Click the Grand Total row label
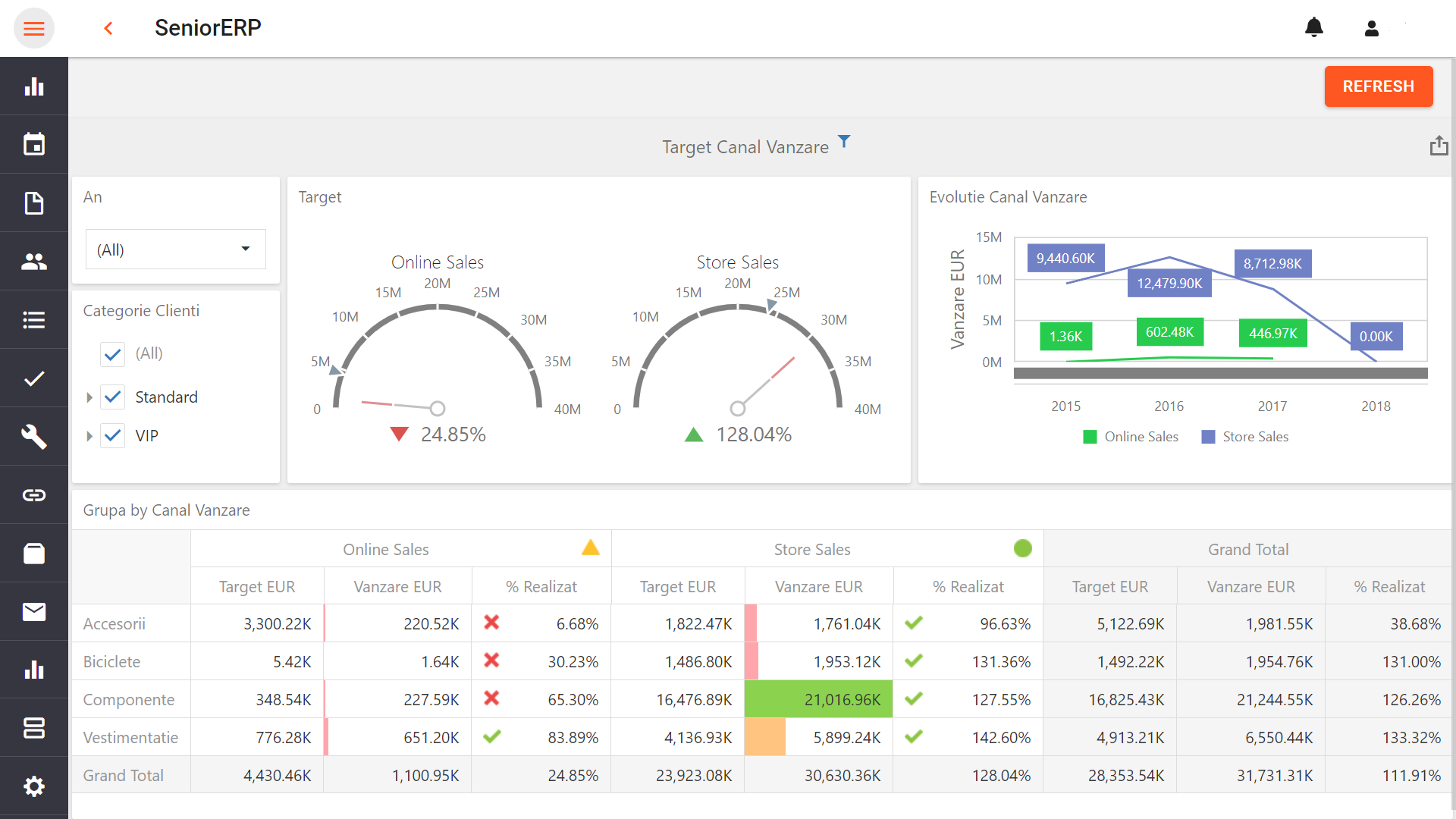1456x819 pixels. [124, 775]
